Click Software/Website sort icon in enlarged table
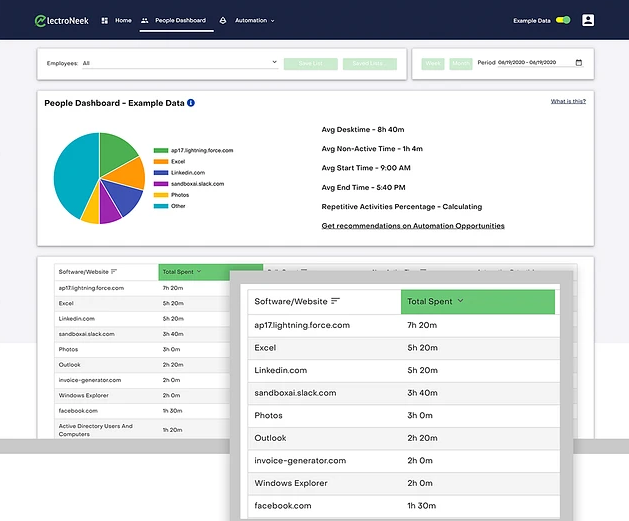629x521 pixels. coord(335,301)
